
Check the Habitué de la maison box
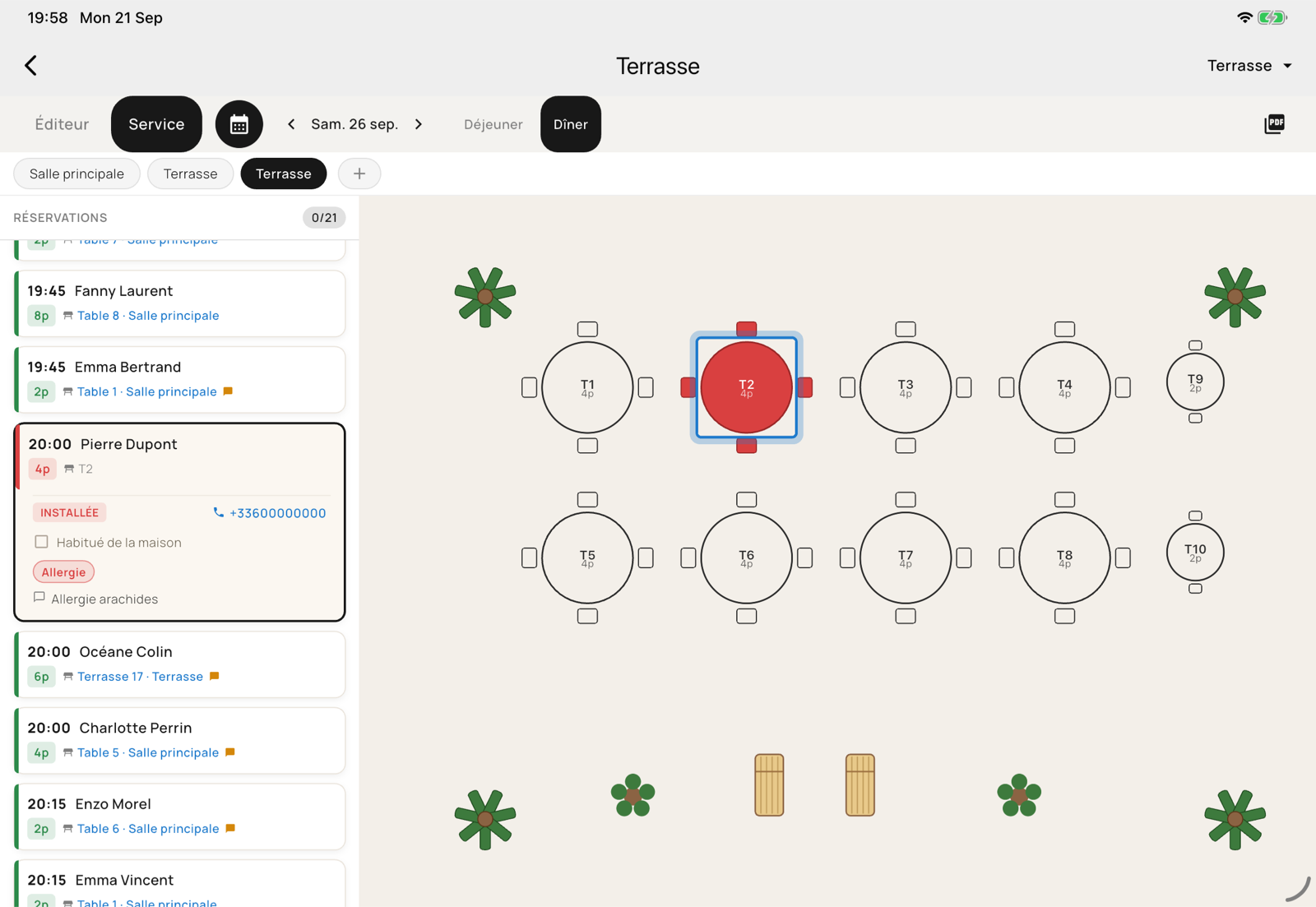(x=42, y=542)
